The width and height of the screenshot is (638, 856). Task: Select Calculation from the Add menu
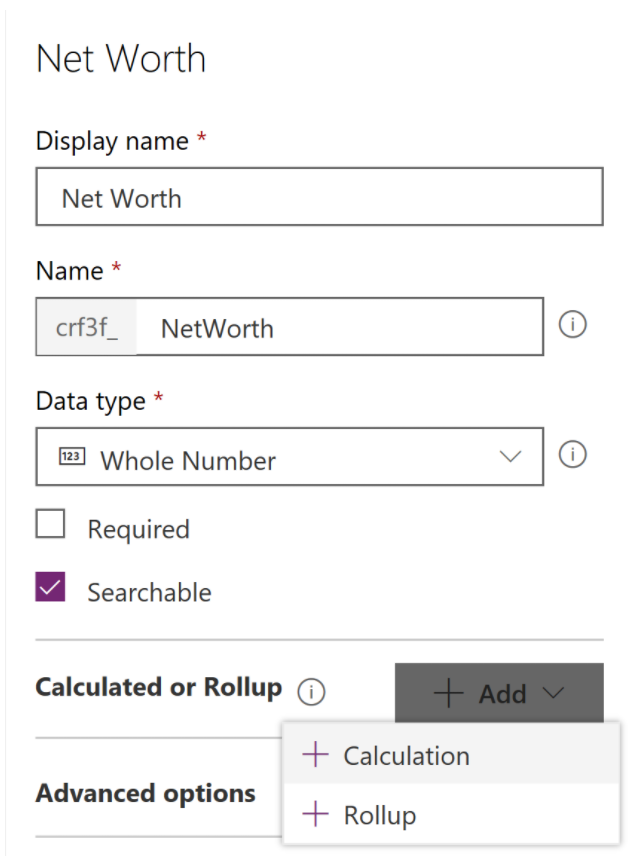(406, 755)
